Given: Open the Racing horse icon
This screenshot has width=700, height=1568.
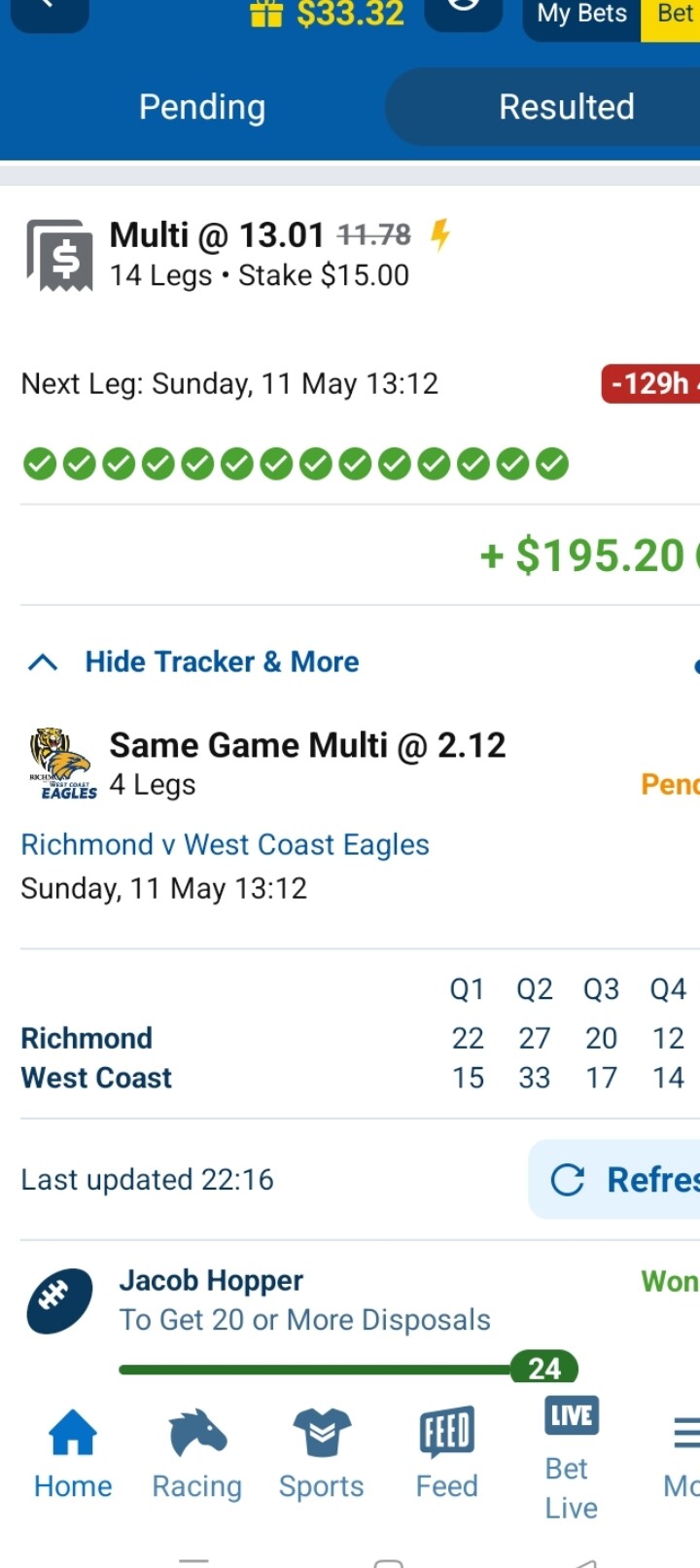Looking at the screenshot, I should pos(197,1435).
